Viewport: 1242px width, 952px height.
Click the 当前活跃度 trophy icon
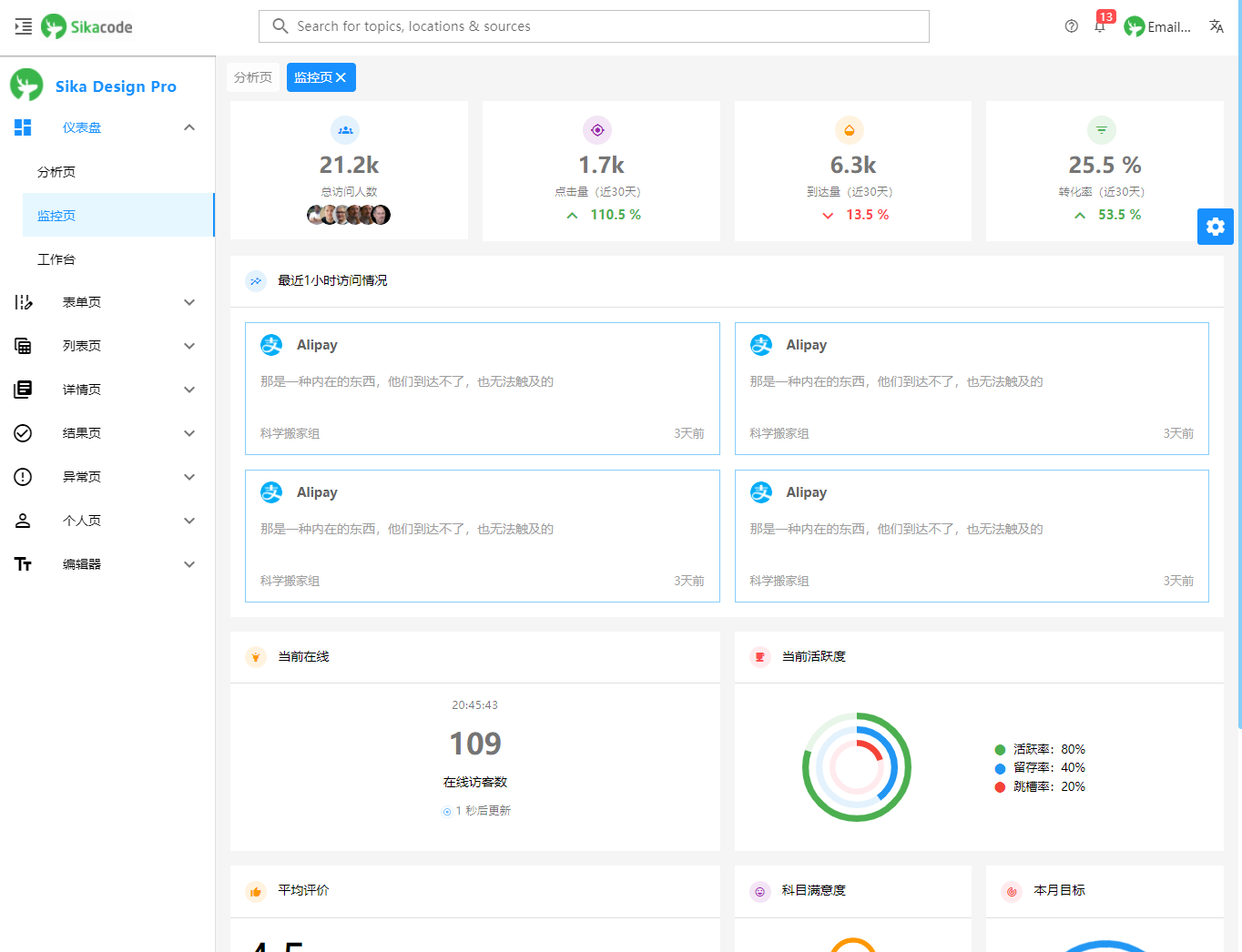pos(760,657)
